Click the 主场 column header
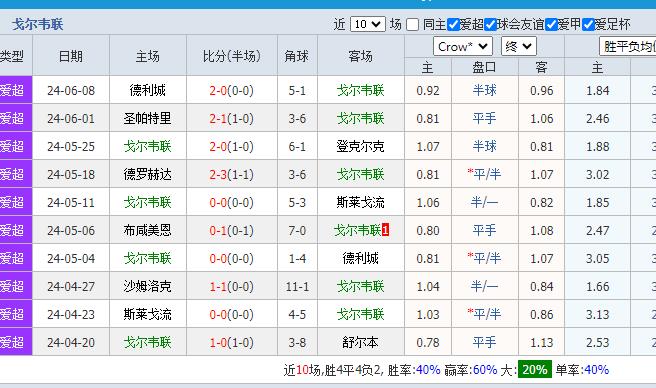Image resolution: width=656 pixels, height=388 pixels. (x=148, y=56)
